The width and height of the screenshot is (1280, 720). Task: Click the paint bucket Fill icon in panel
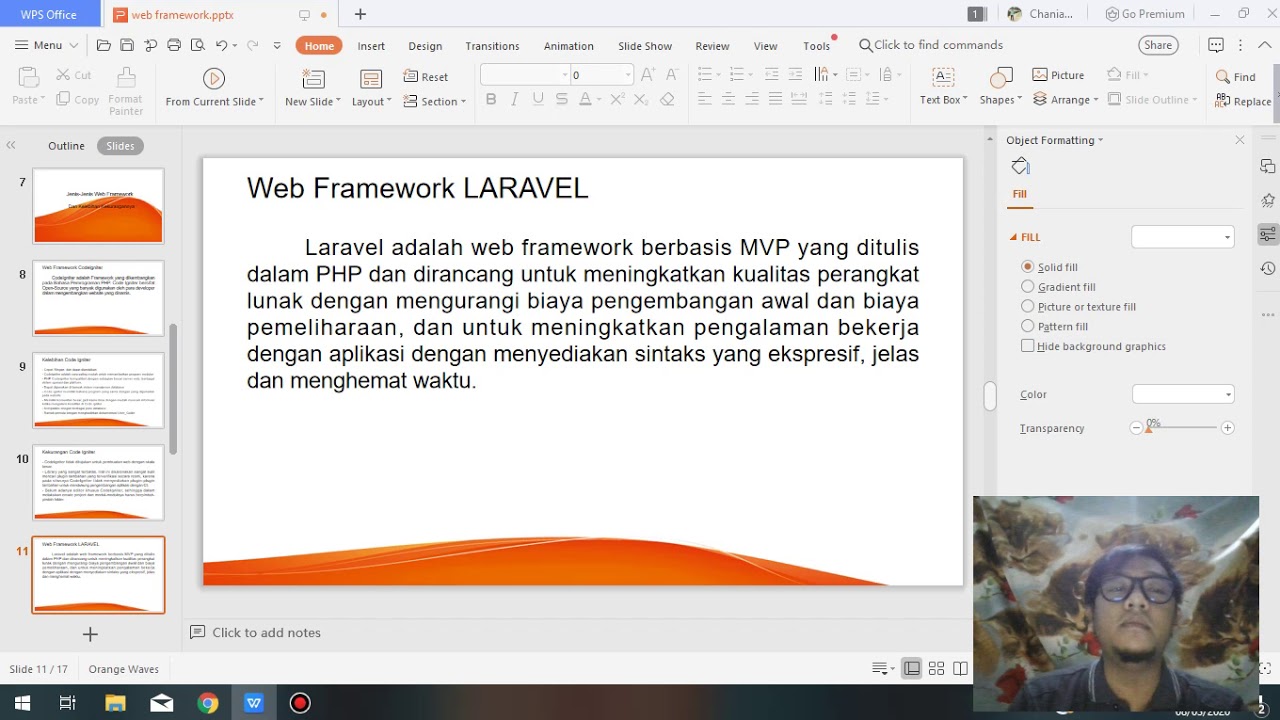[x=1020, y=166]
